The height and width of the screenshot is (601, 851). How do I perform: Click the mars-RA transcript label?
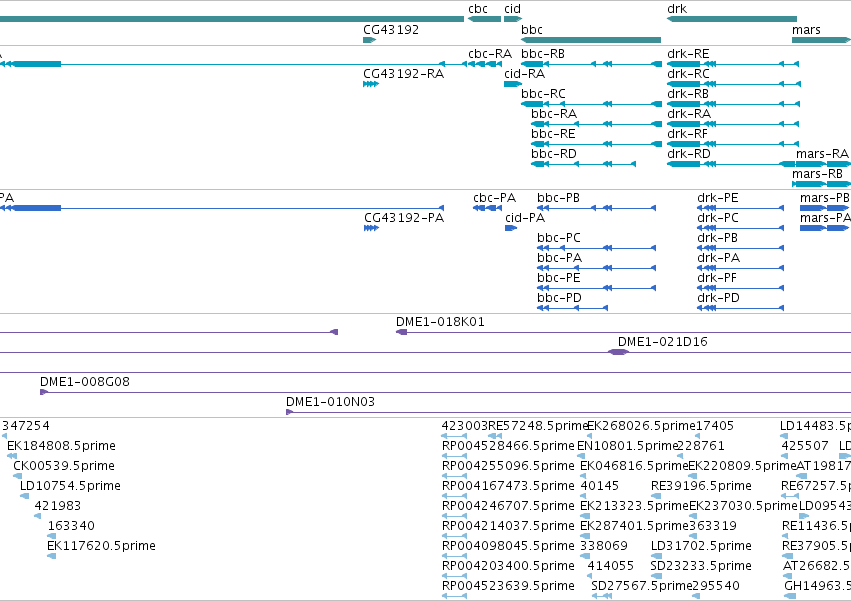[x=822, y=154]
